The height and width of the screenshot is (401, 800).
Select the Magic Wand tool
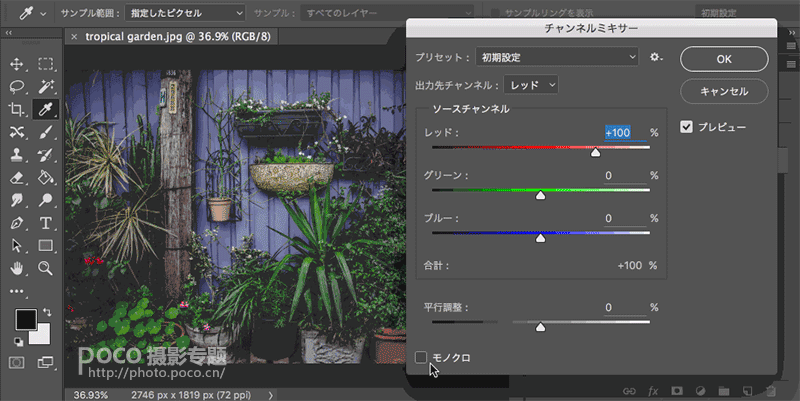tap(45, 86)
